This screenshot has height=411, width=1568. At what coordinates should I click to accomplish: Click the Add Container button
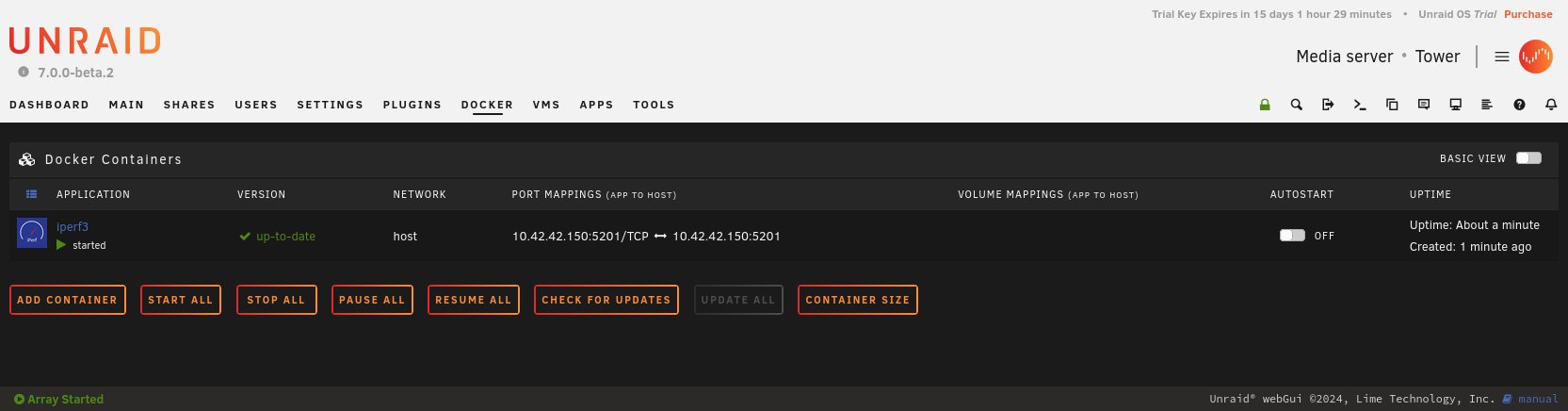tap(68, 300)
